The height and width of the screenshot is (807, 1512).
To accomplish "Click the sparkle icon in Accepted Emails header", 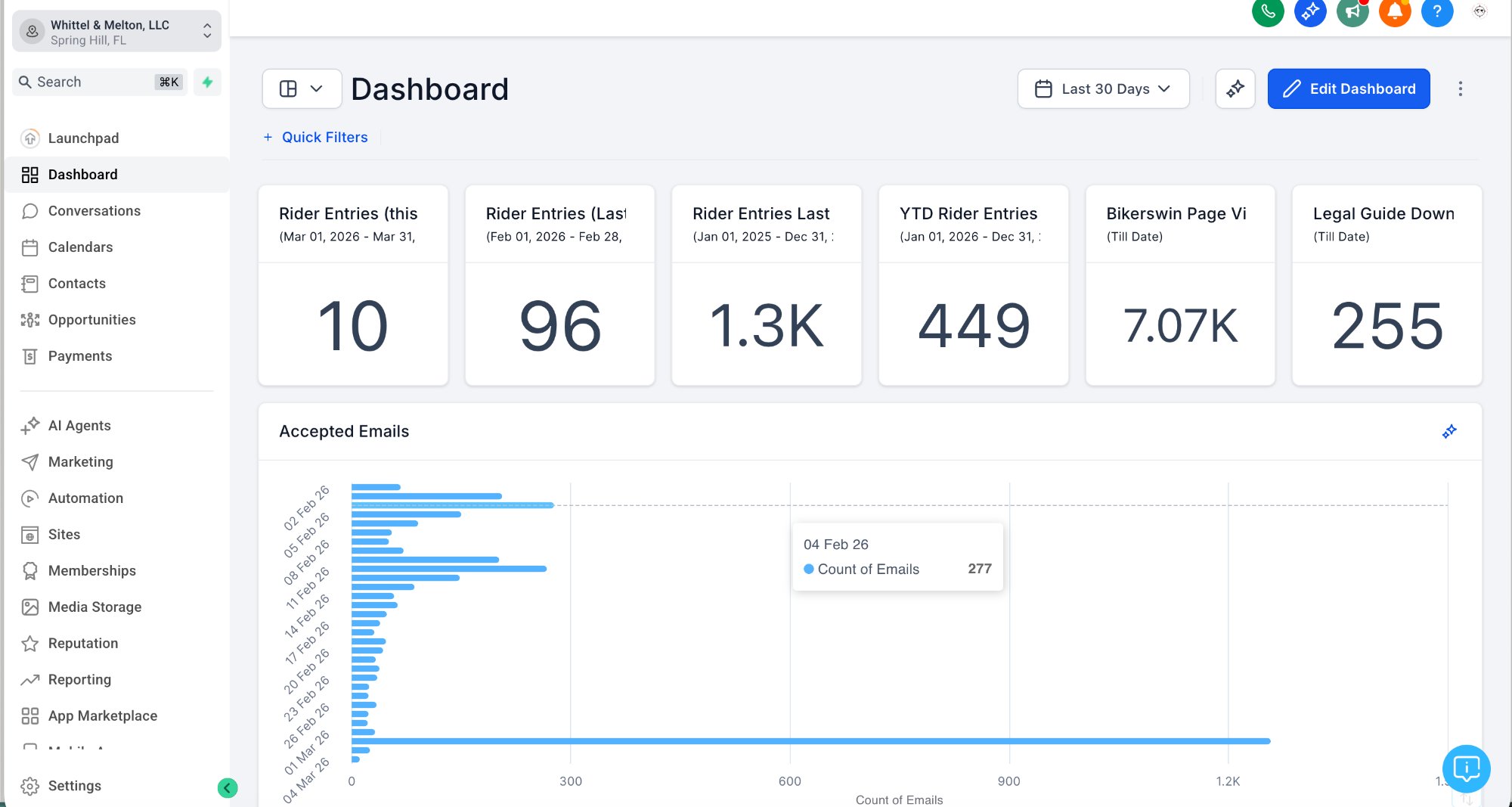I will [x=1449, y=431].
